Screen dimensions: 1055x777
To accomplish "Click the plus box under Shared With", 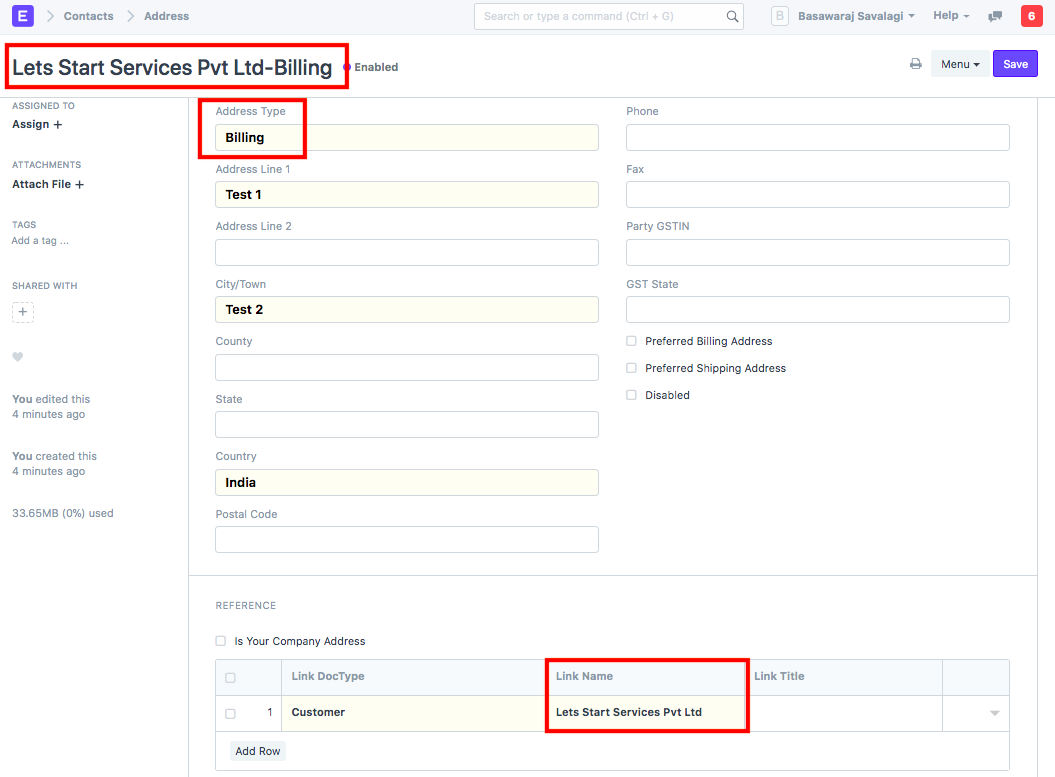I will 23,312.
